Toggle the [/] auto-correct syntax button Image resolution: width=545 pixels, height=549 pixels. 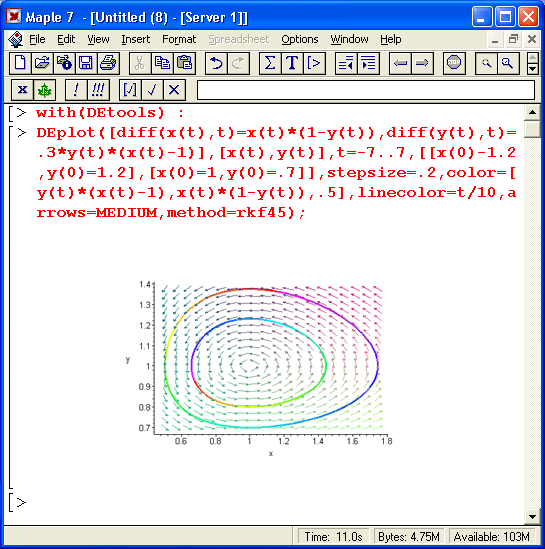(x=130, y=90)
